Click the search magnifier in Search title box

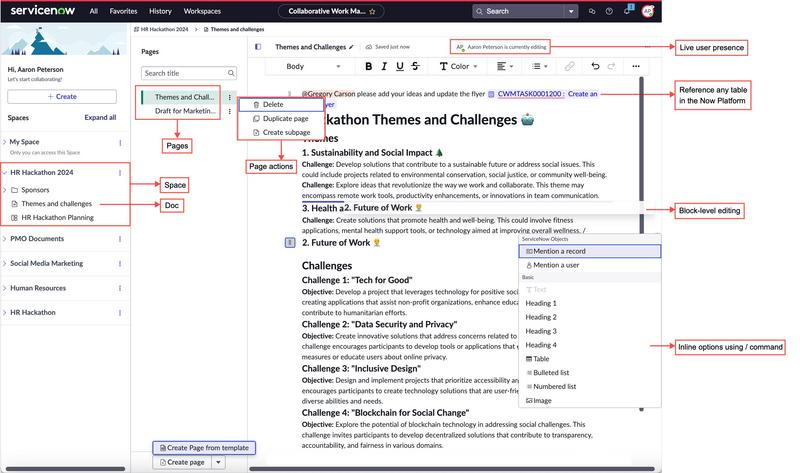click(x=231, y=73)
